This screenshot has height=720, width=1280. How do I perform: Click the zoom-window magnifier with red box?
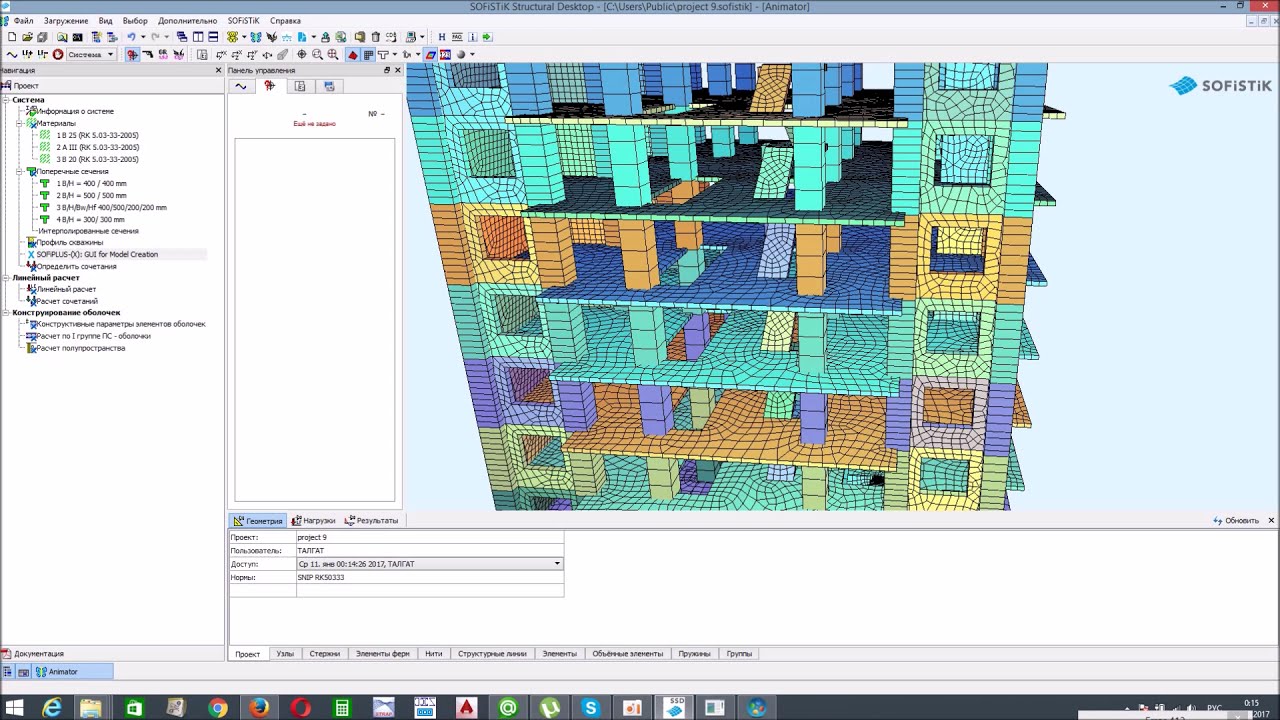[333, 54]
